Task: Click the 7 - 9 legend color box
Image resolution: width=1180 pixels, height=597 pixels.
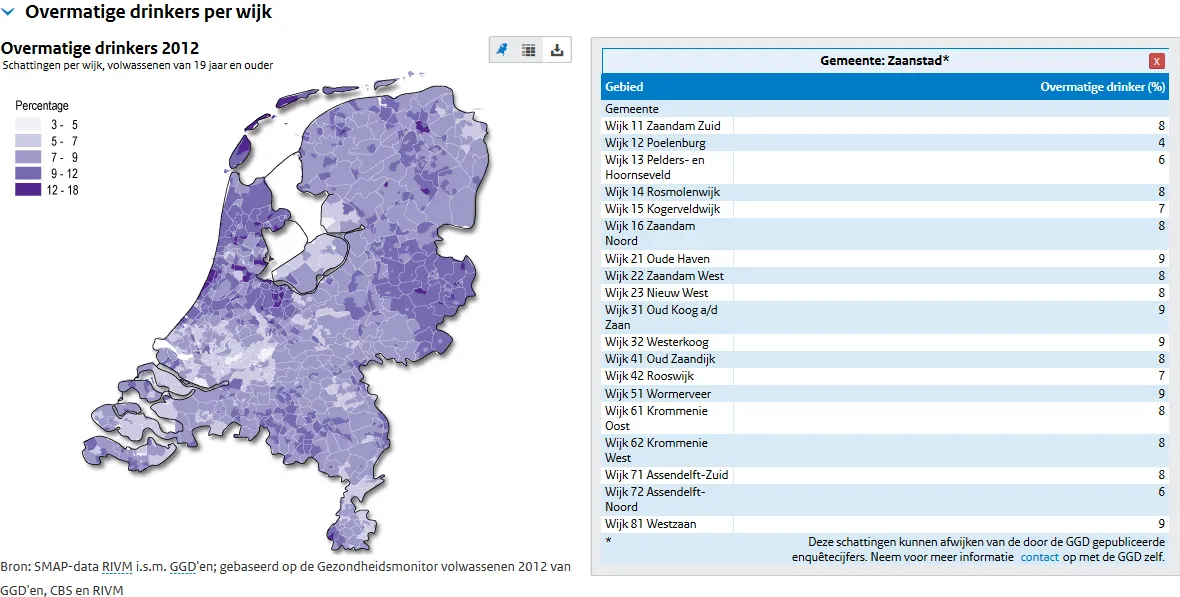Action: [x=28, y=157]
